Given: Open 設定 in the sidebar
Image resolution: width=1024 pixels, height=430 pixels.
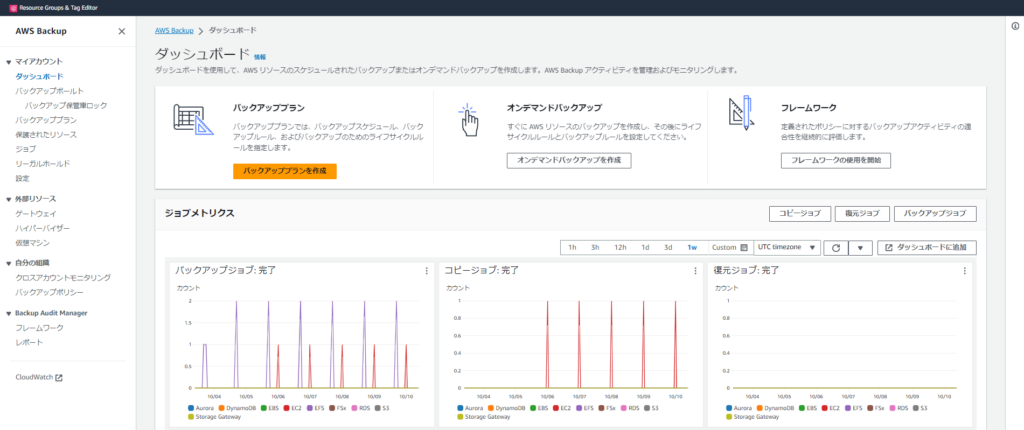Looking at the screenshot, I should pyautogui.click(x=22, y=178).
